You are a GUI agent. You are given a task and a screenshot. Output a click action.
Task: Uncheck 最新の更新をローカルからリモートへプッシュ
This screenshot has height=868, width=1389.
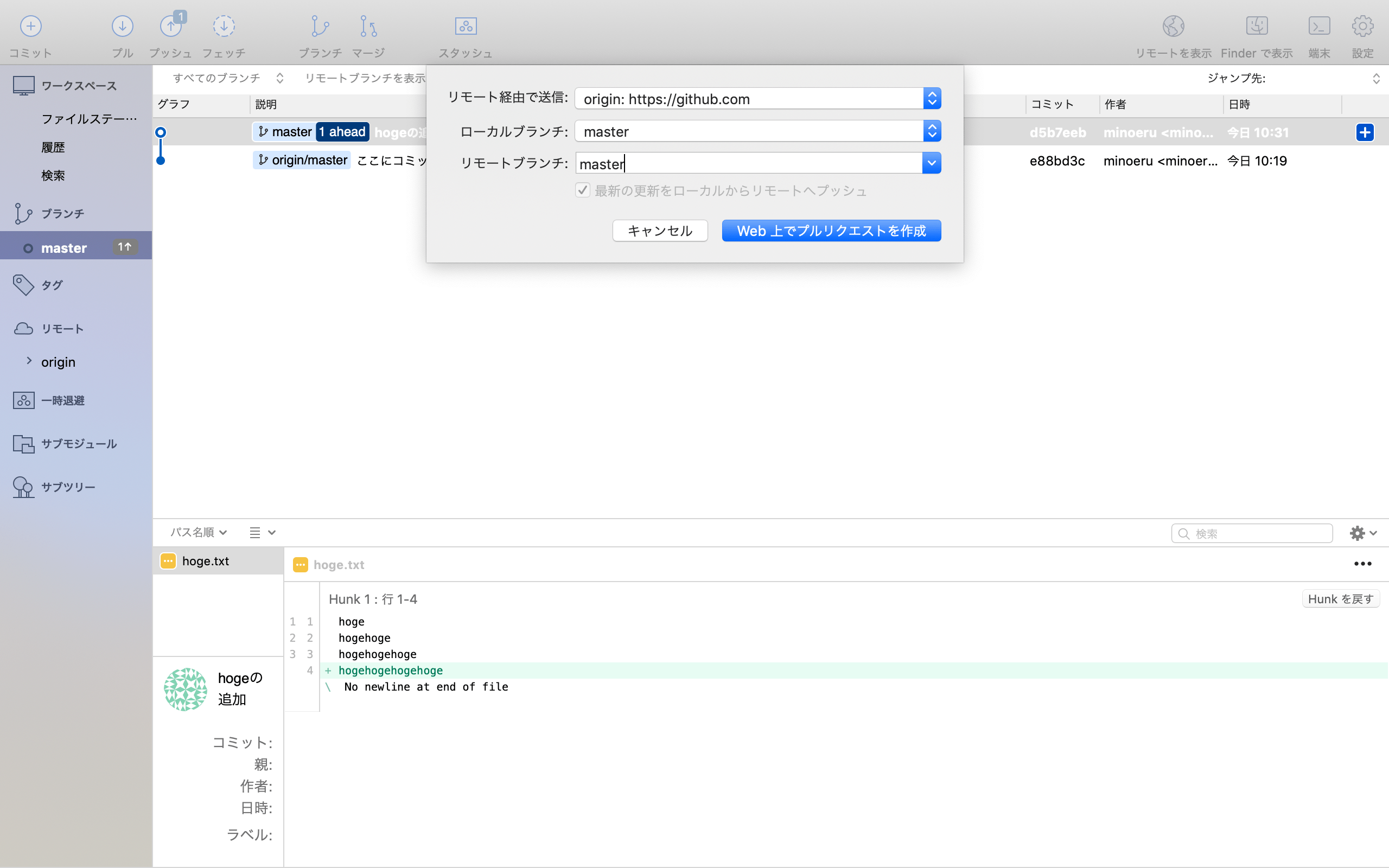tap(582, 190)
